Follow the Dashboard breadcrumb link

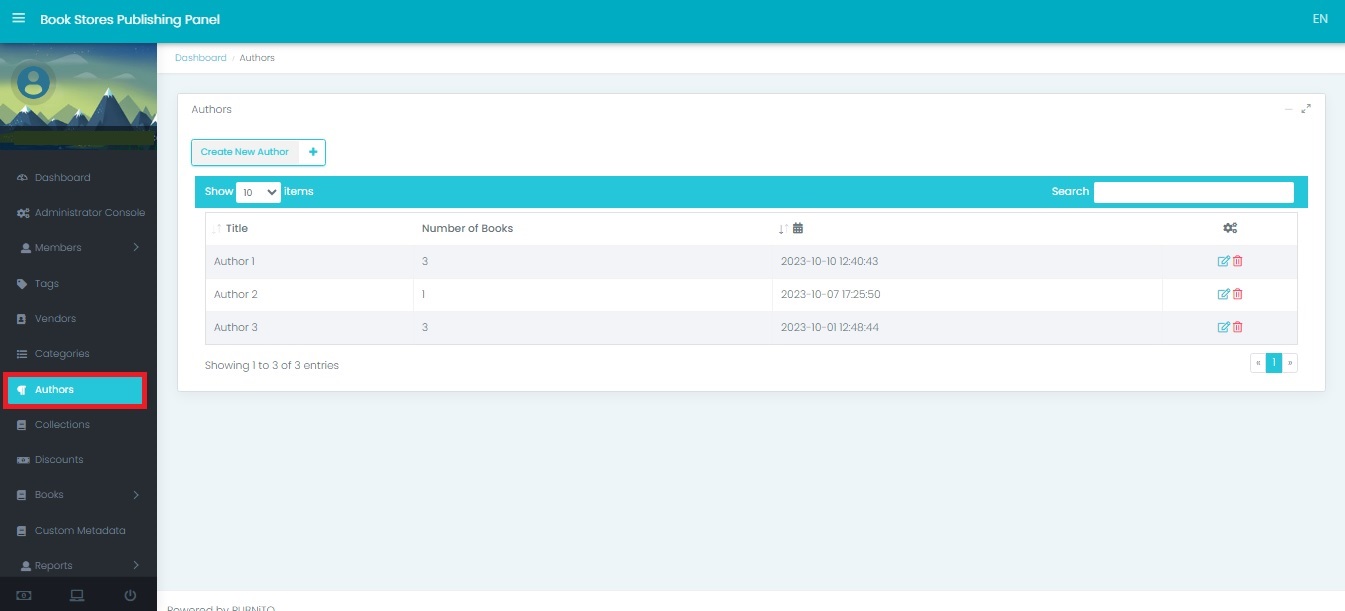[x=200, y=58]
